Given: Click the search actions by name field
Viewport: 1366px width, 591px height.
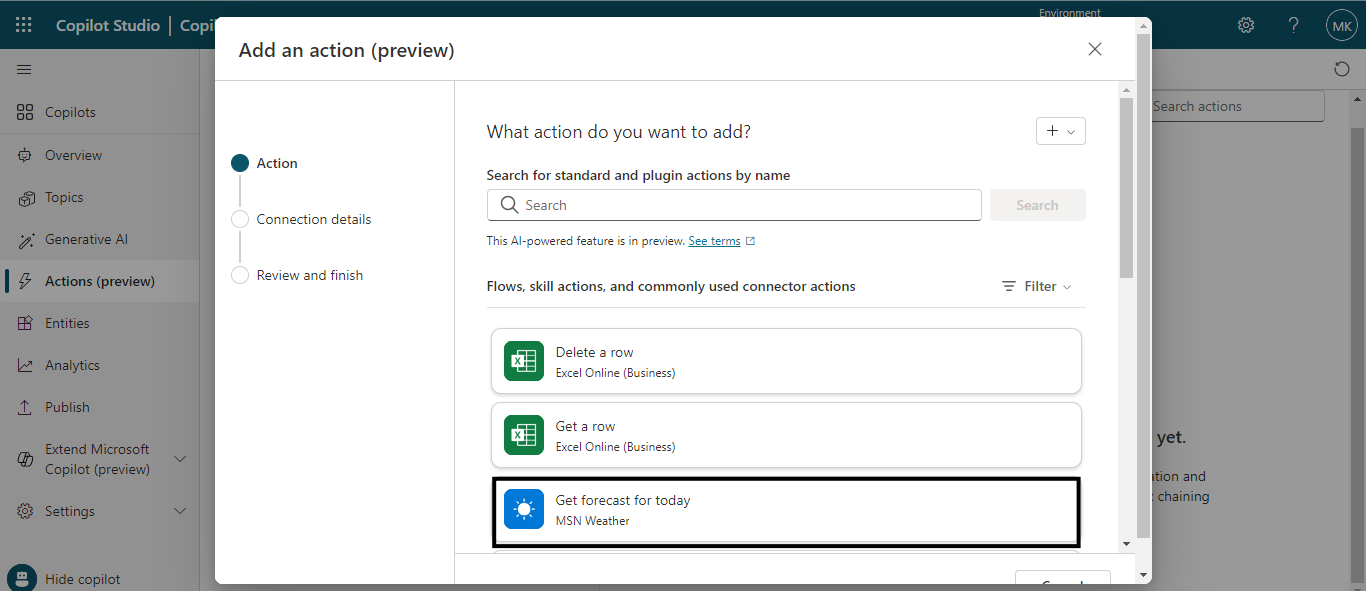Looking at the screenshot, I should point(734,205).
